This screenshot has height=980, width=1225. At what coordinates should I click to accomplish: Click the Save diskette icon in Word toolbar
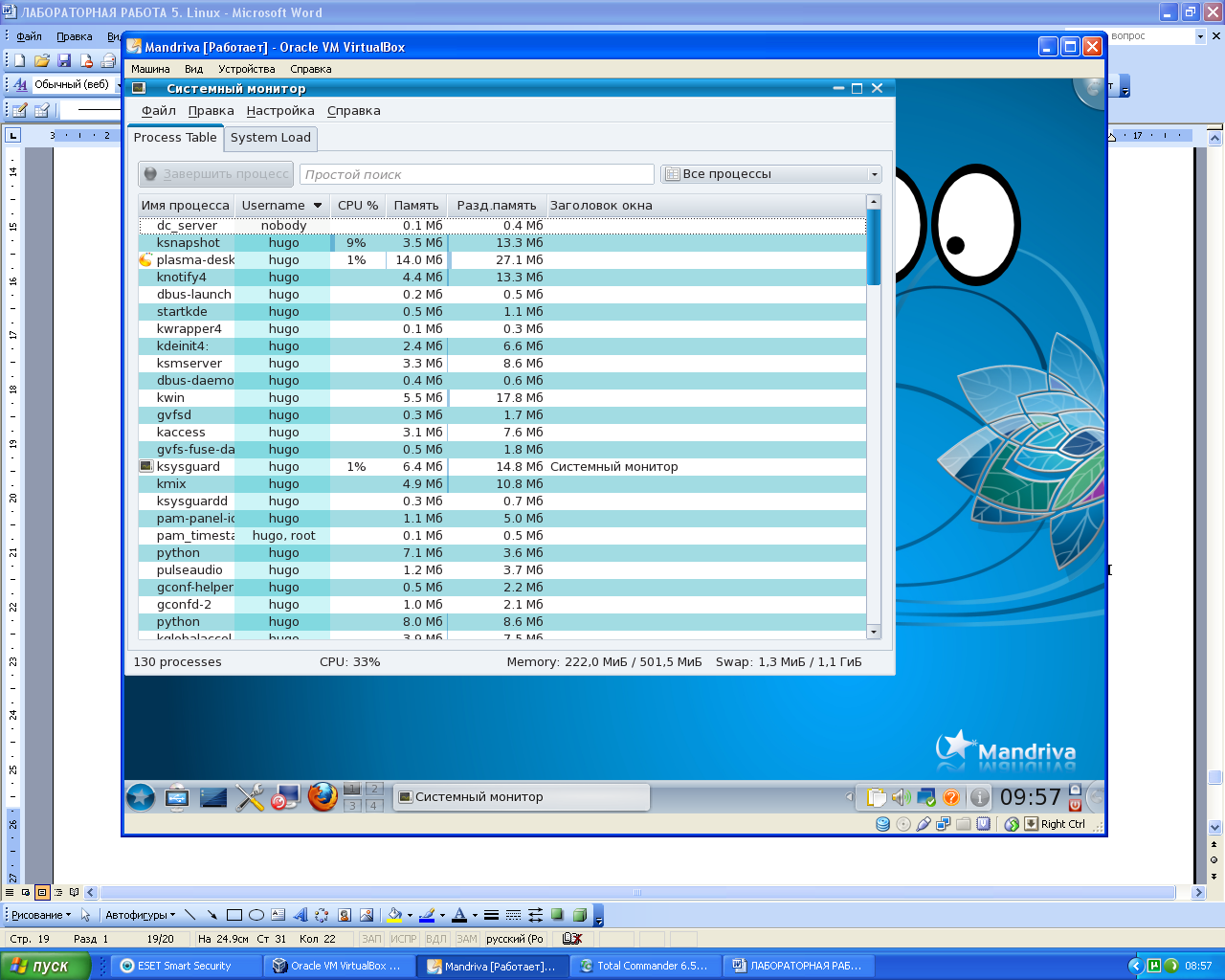pyautogui.click(x=64, y=60)
